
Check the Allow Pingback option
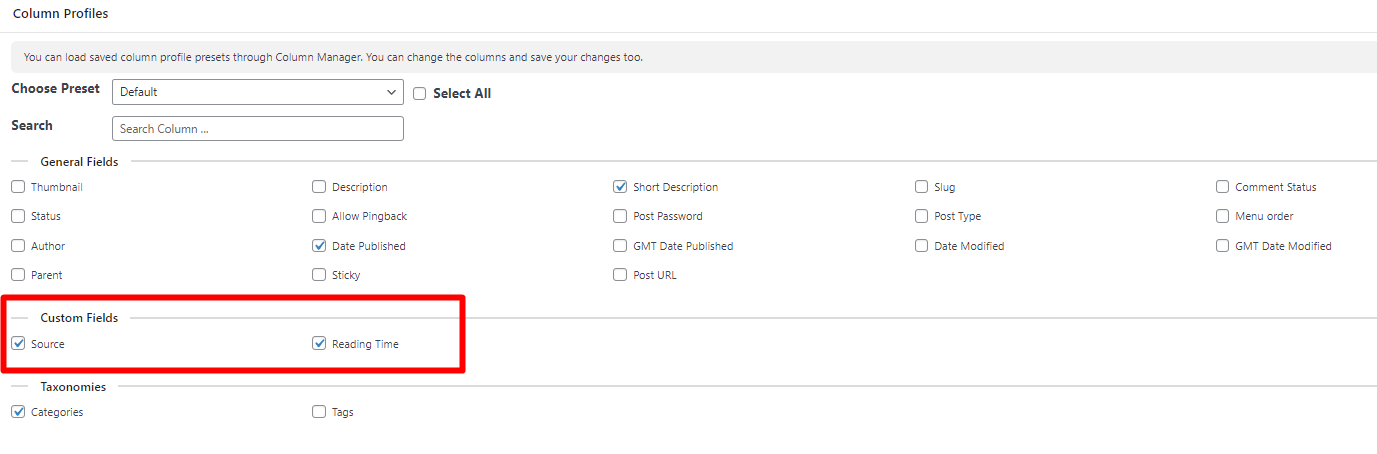tap(319, 216)
